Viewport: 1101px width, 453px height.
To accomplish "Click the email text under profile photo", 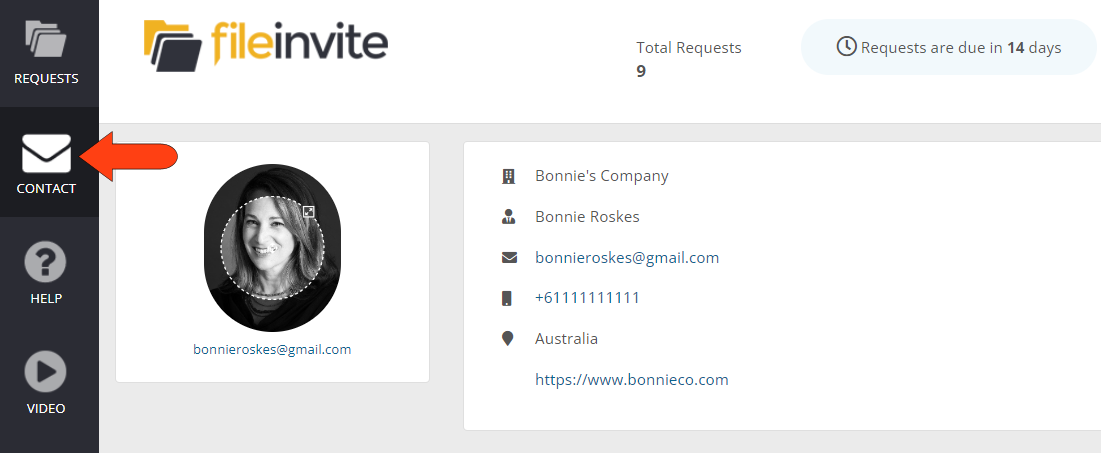I will pyautogui.click(x=272, y=349).
